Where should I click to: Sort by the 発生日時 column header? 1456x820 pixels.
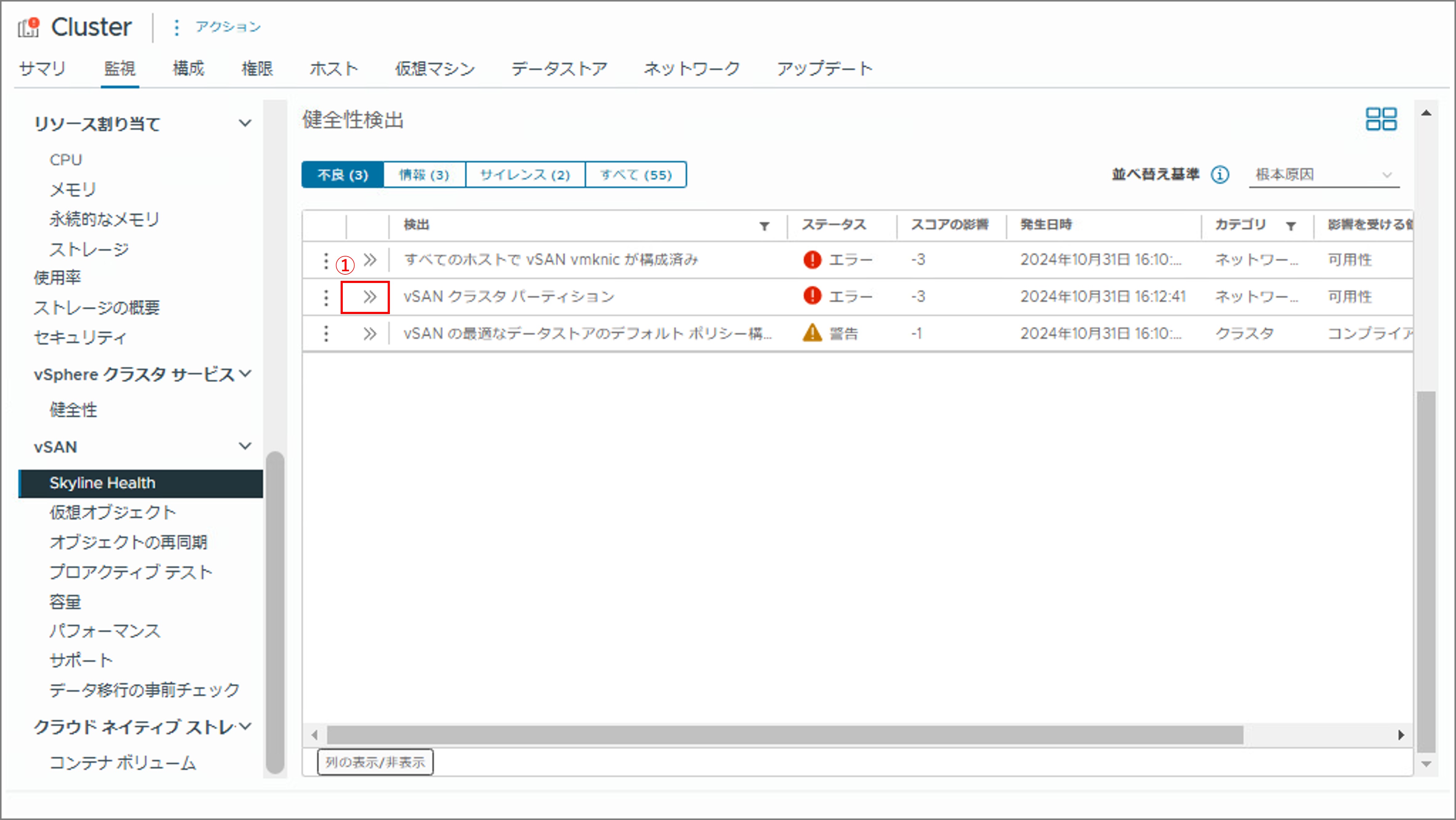tap(1046, 225)
